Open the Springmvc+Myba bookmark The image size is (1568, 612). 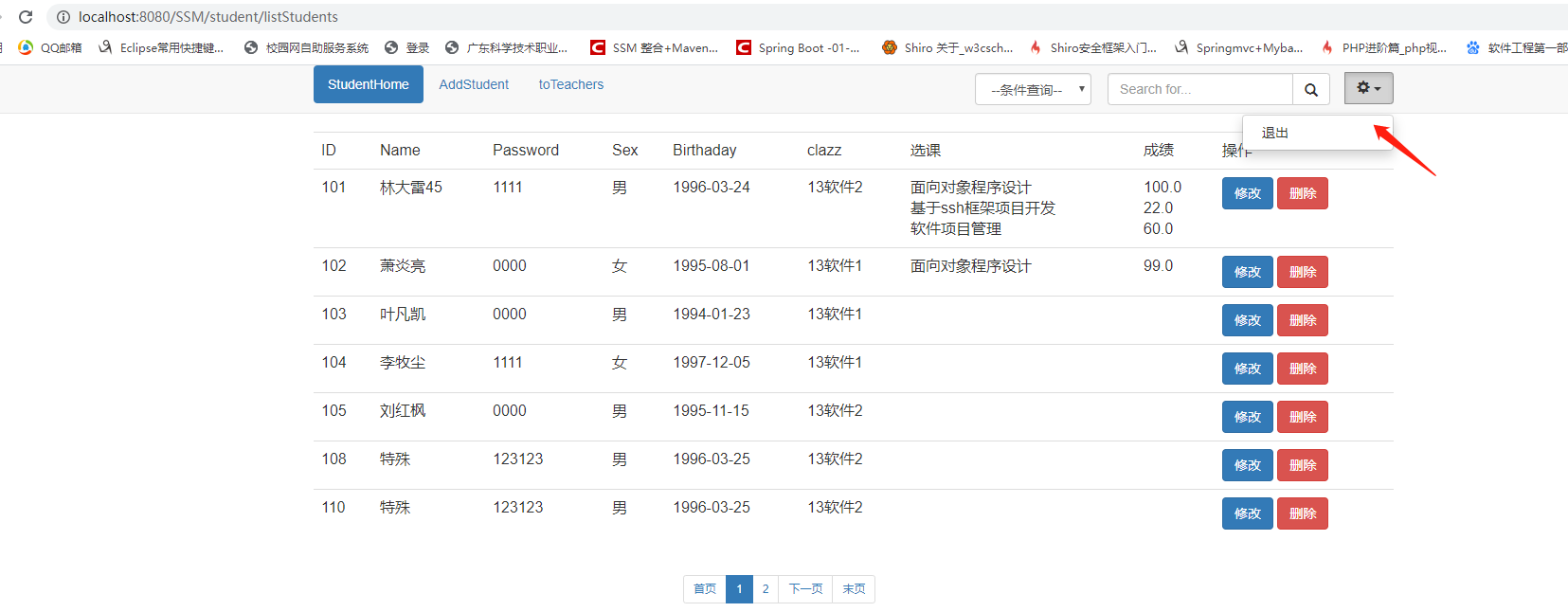point(1239,47)
